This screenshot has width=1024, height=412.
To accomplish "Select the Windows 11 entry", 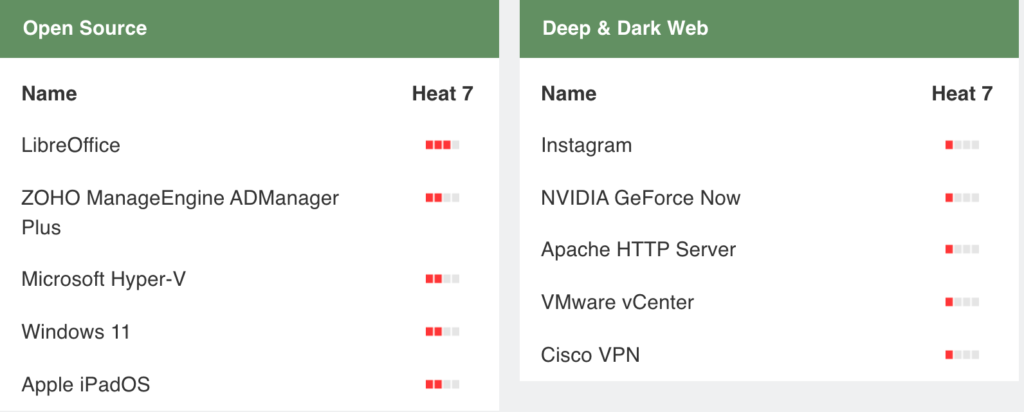I will coord(76,332).
